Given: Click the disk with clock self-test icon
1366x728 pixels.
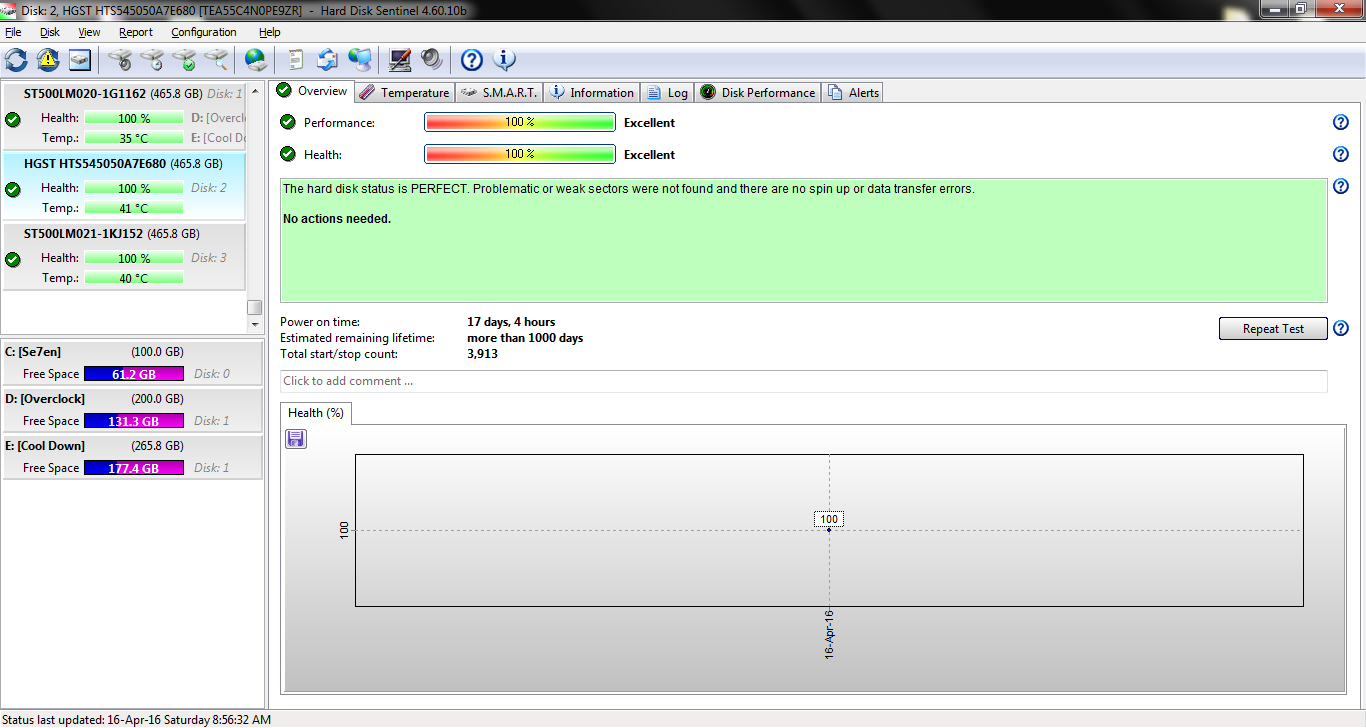Looking at the screenshot, I should (x=152, y=60).
